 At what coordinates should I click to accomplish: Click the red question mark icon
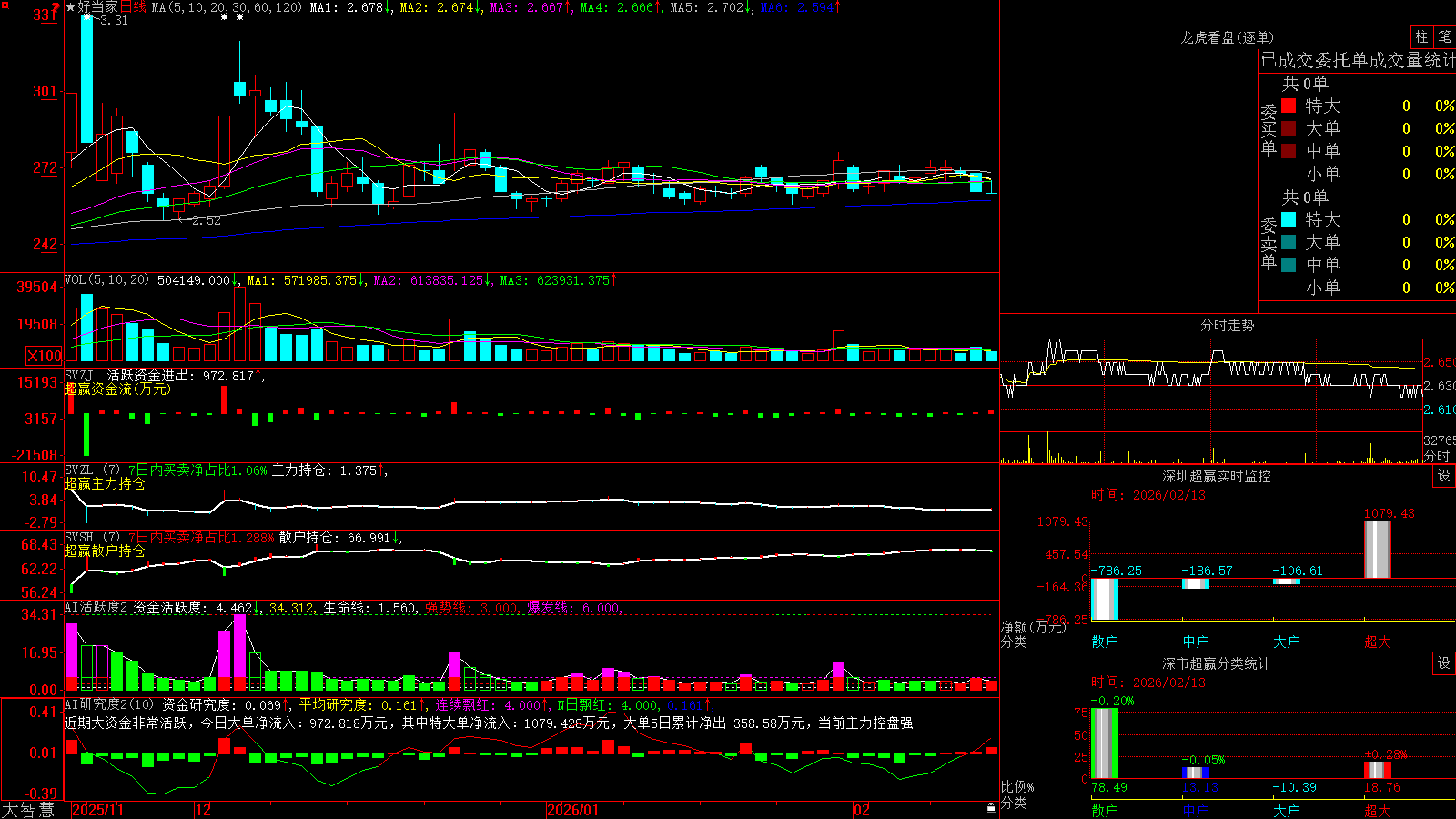point(56,8)
